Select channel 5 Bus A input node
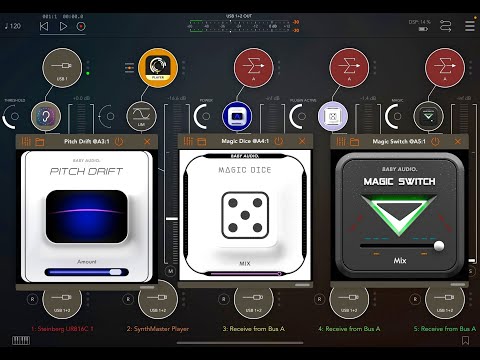Viewport: 480px width, 360px height. 445,68
